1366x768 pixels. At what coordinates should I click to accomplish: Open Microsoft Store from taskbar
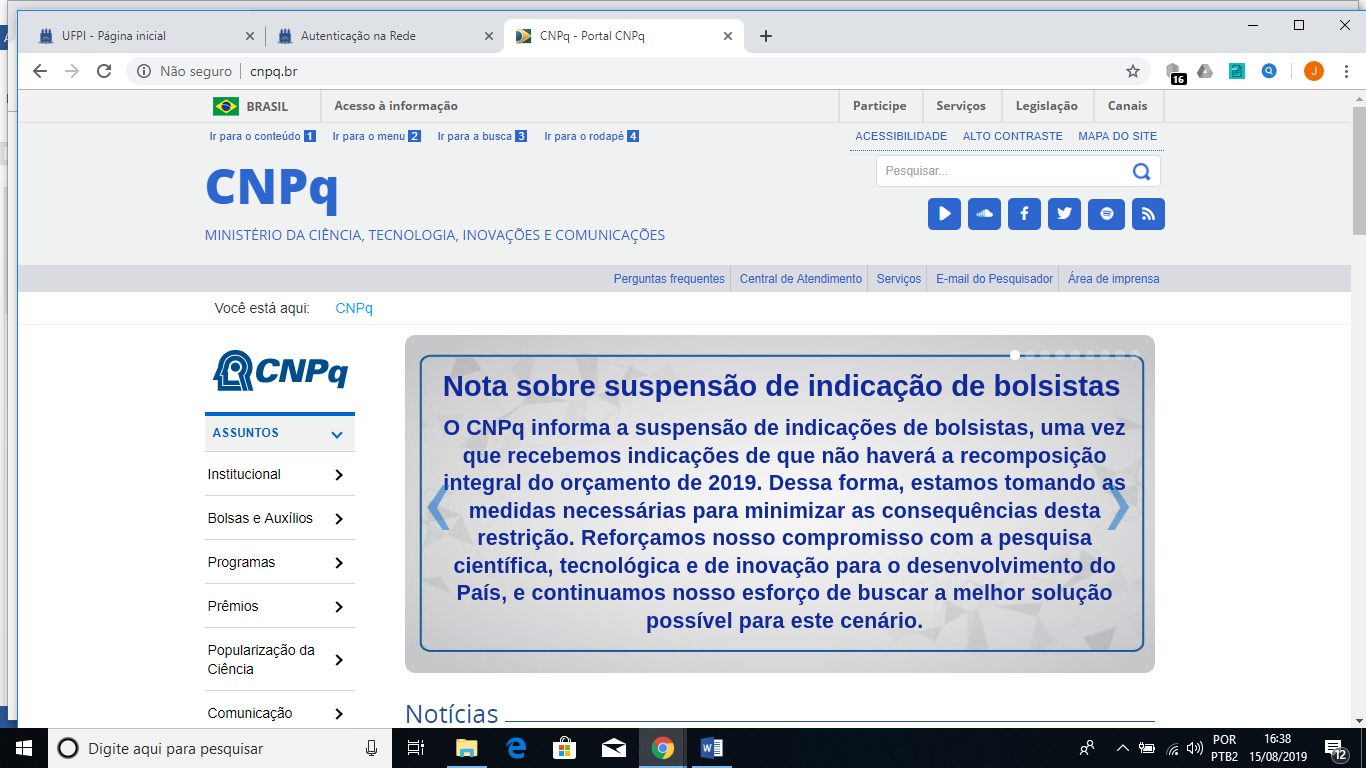point(565,748)
